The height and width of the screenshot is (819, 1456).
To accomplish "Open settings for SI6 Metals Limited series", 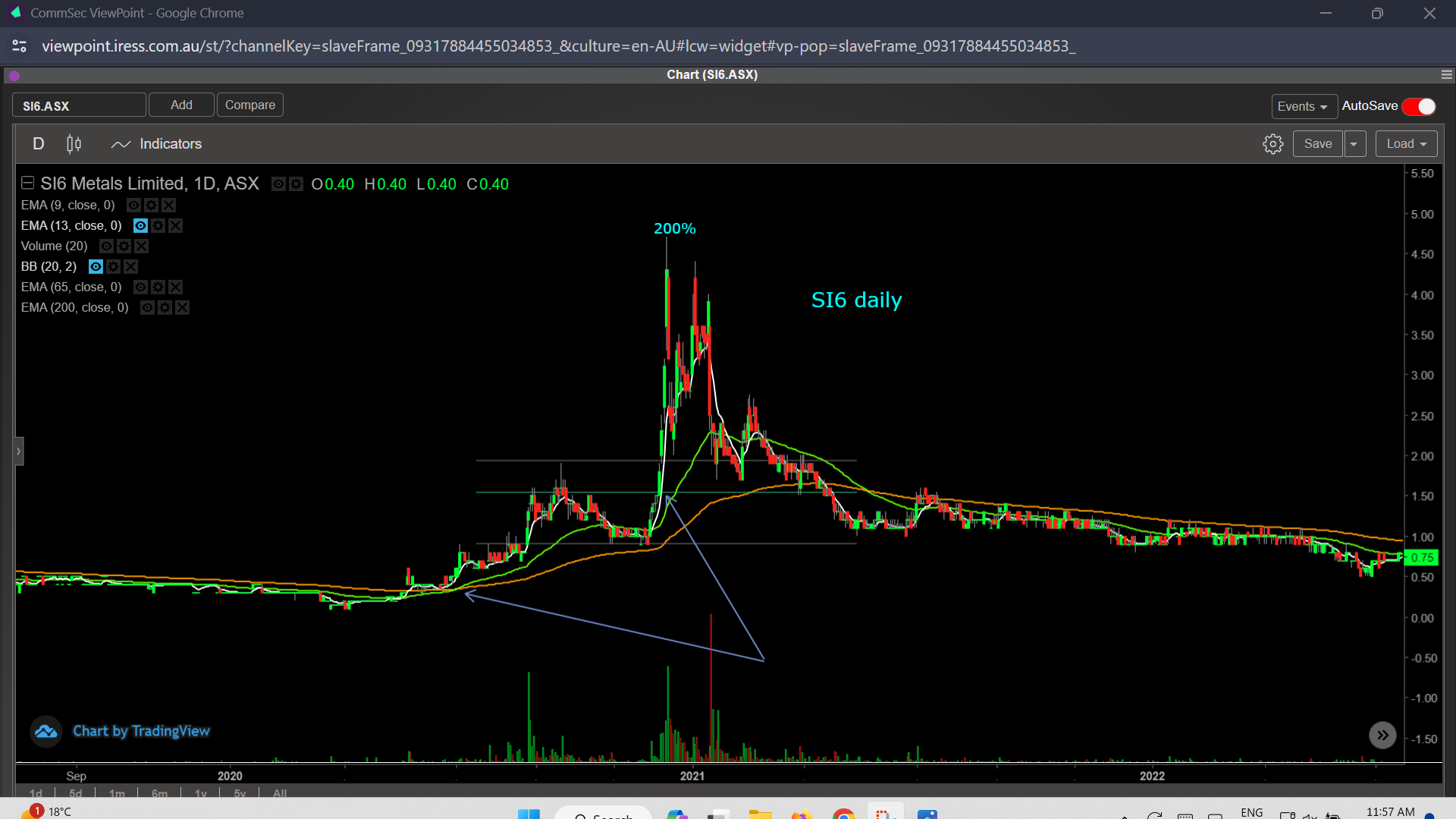I will 296,184.
